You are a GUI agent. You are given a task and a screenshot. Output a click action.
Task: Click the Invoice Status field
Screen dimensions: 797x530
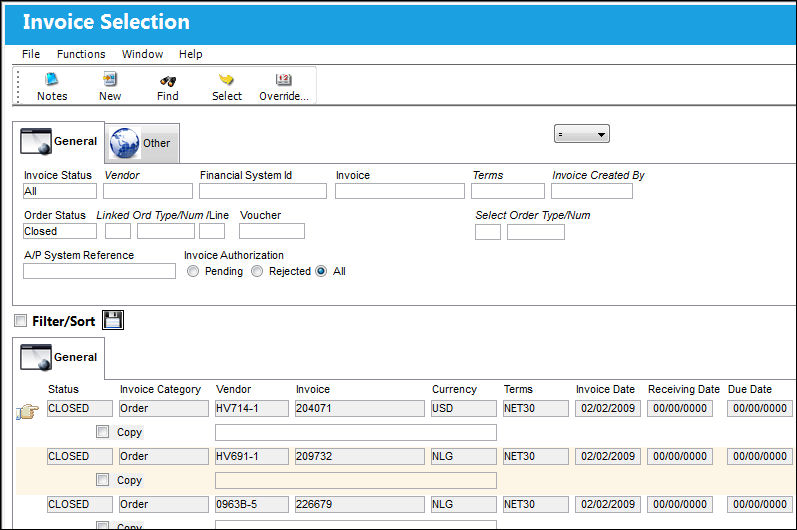pyautogui.click(x=60, y=191)
